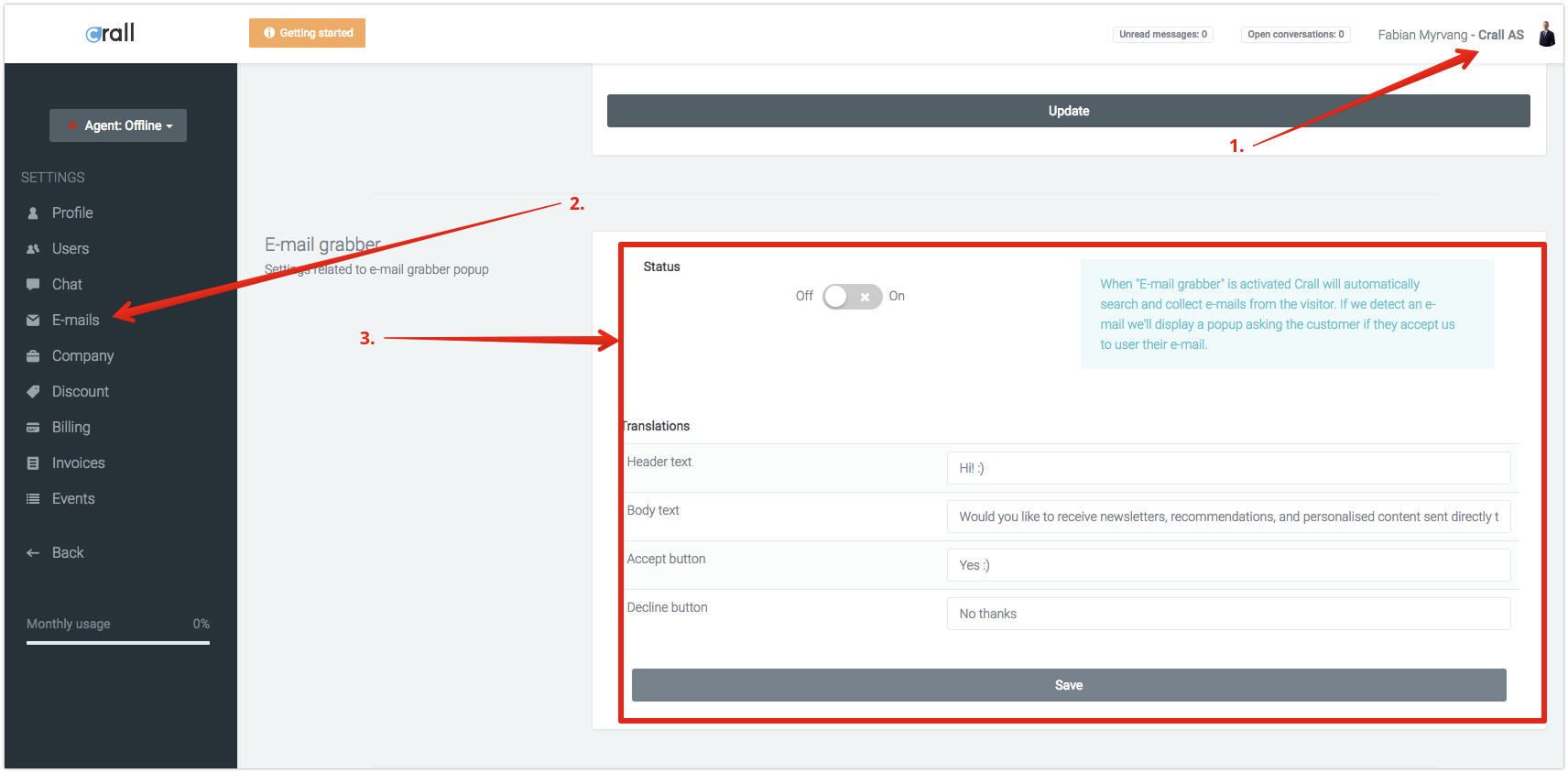
Task: Open Profile settings
Action: coord(72,213)
